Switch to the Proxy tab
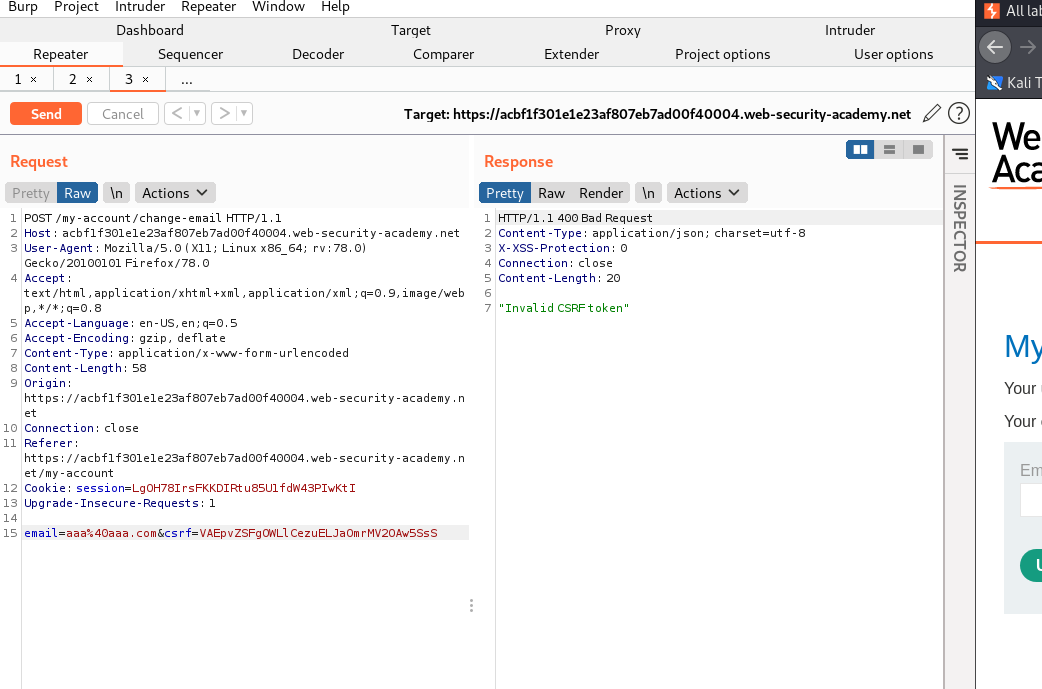This screenshot has width=1042, height=689. pyautogui.click(x=623, y=30)
